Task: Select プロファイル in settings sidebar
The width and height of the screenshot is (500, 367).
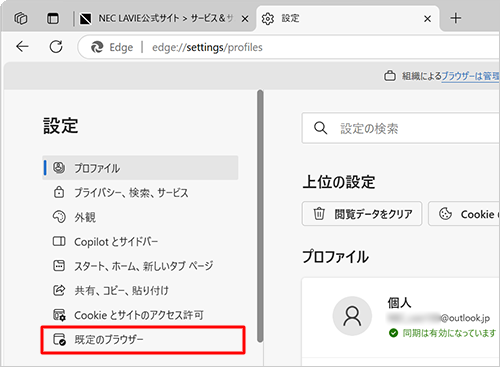Action: [x=140, y=168]
